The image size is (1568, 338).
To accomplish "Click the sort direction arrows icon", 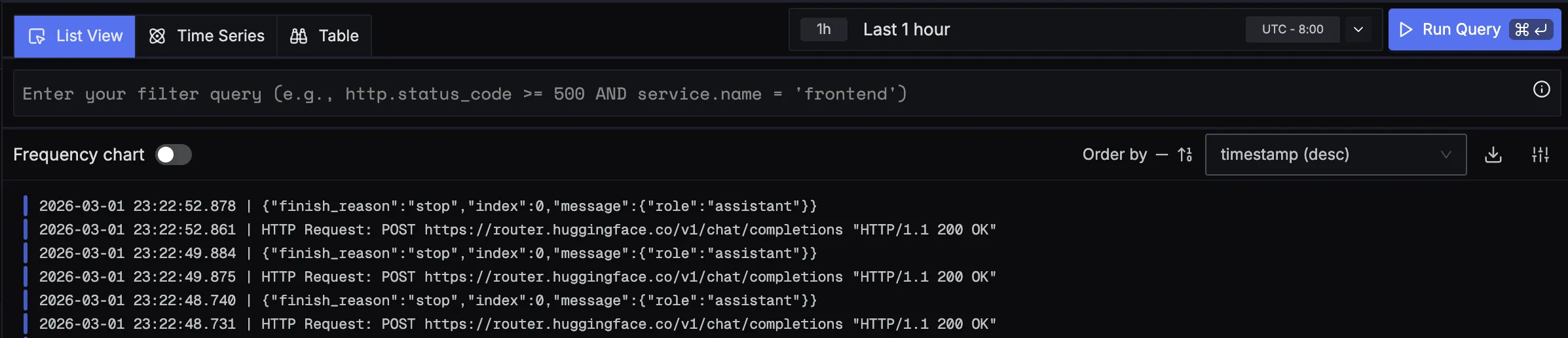I will [x=1184, y=155].
